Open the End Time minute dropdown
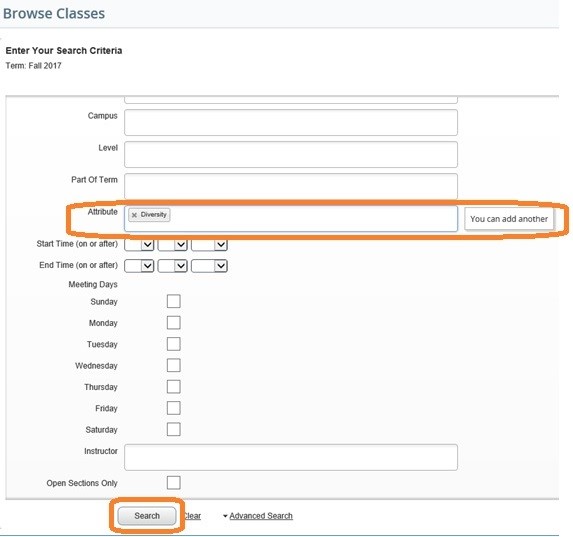Image resolution: width=573 pixels, height=537 pixels. coord(172,266)
